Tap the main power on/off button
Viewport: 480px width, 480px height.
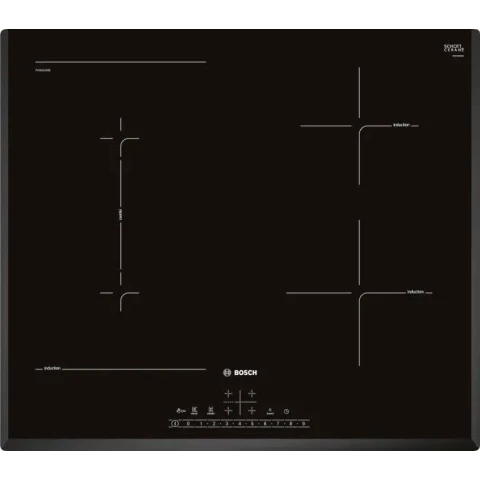click(x=175, y=424)
